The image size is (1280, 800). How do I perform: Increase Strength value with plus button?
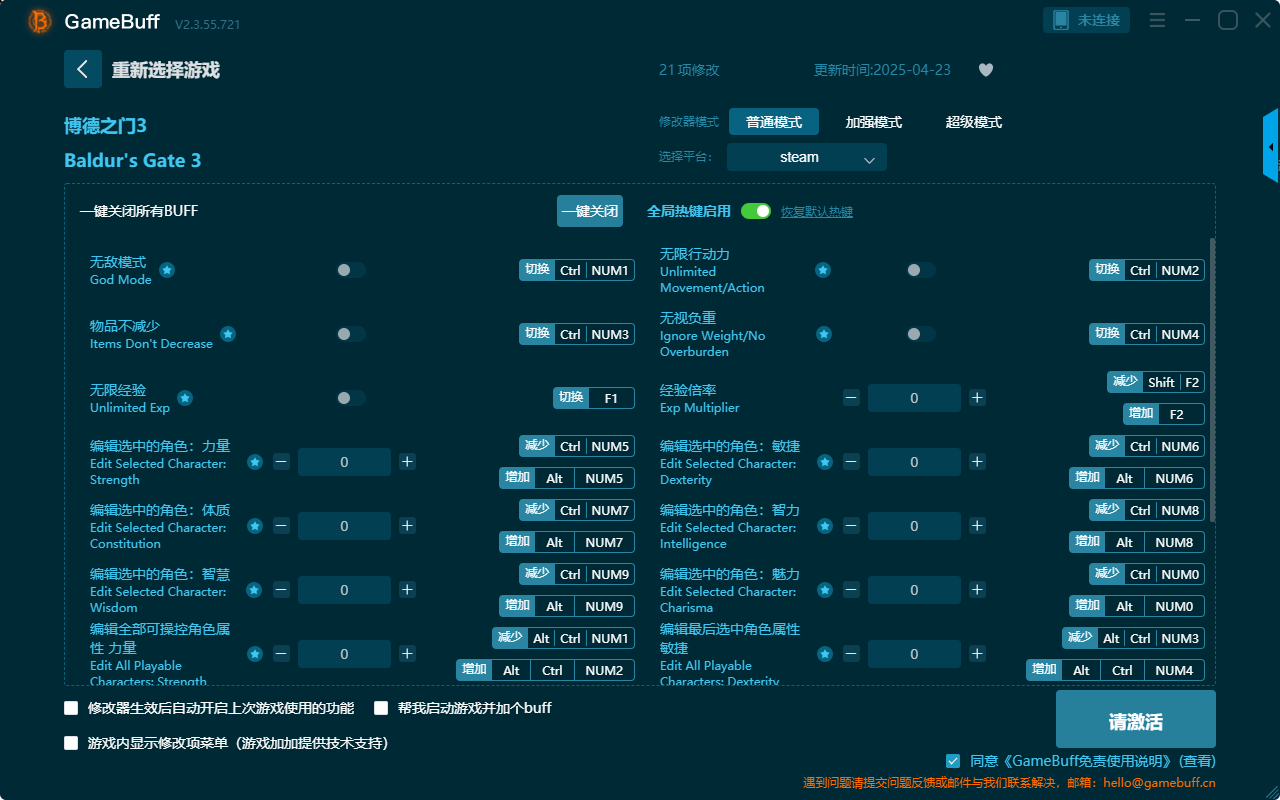pos(407,462)
